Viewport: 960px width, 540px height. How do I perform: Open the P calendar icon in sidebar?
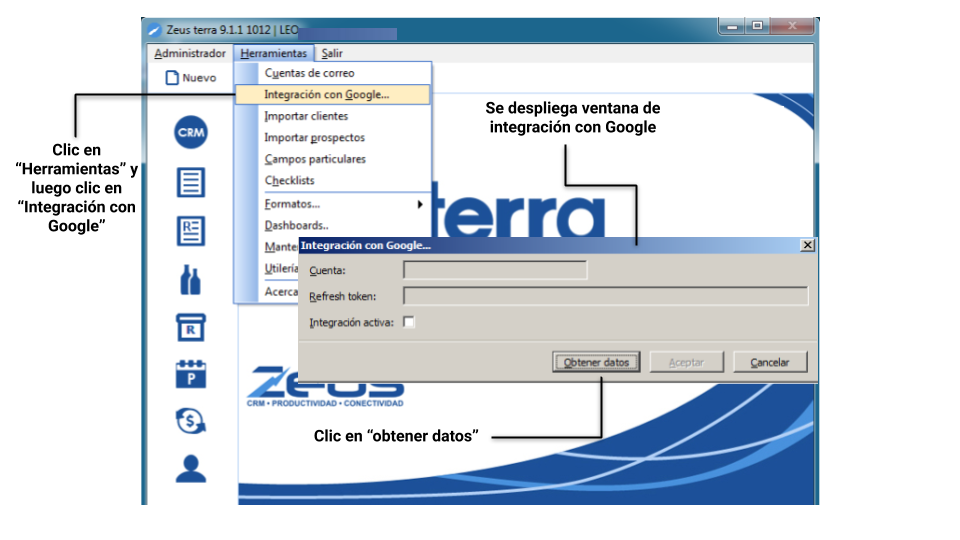click(x=191, y=374)
